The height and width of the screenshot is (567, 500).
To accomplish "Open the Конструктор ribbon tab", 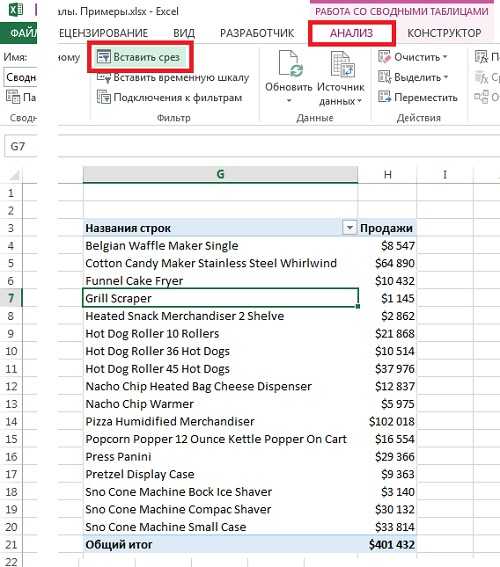I will [444, 33].
